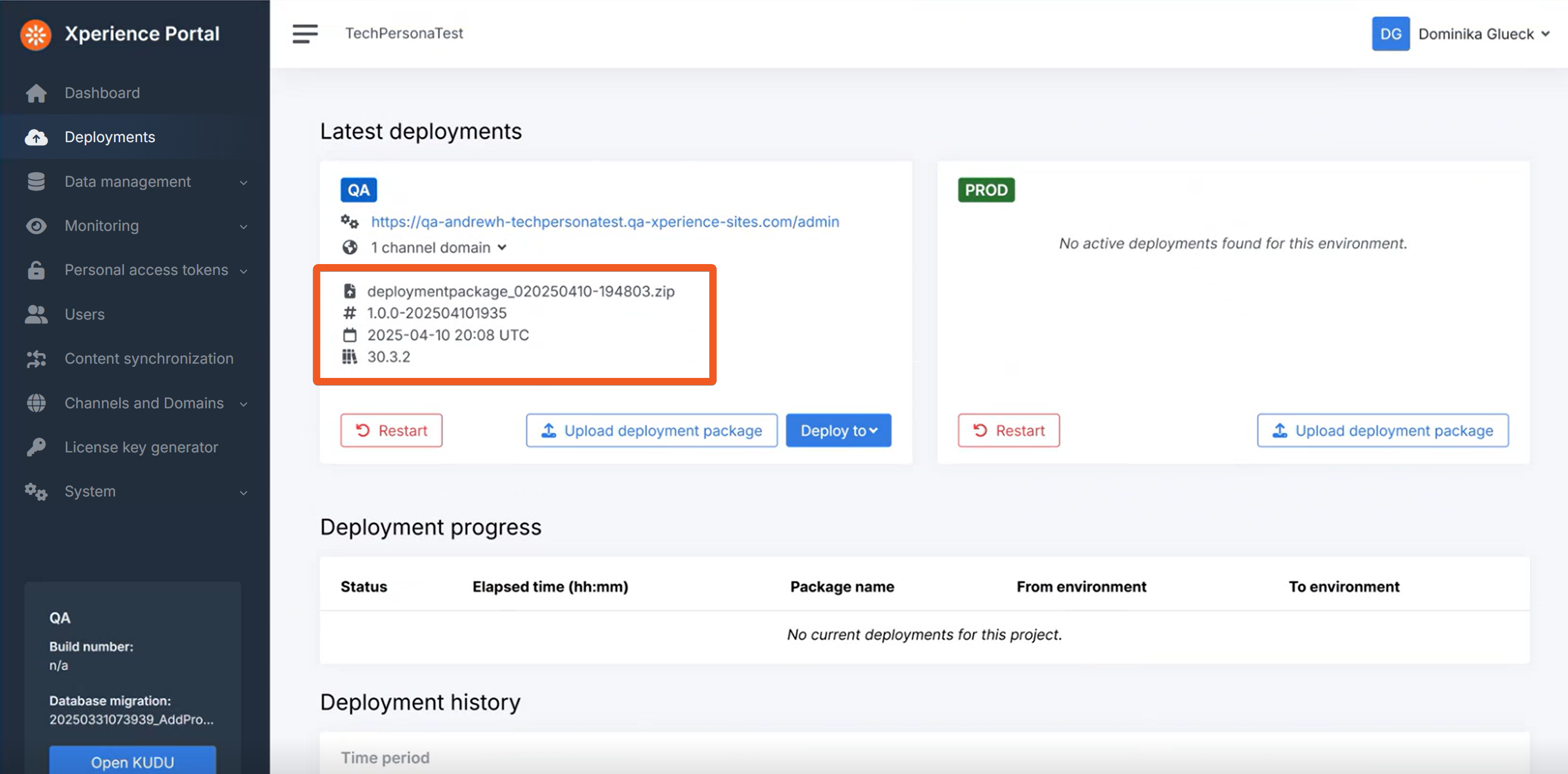Click the Xperience Portal logo icon
The height and width of the screenshot is (774, 1568).
(x=35, y=34)
